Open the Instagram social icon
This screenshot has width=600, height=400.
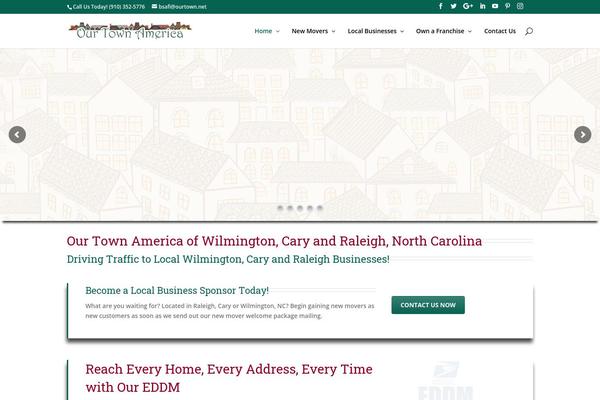pyautogui.click(x=520, y=6)
